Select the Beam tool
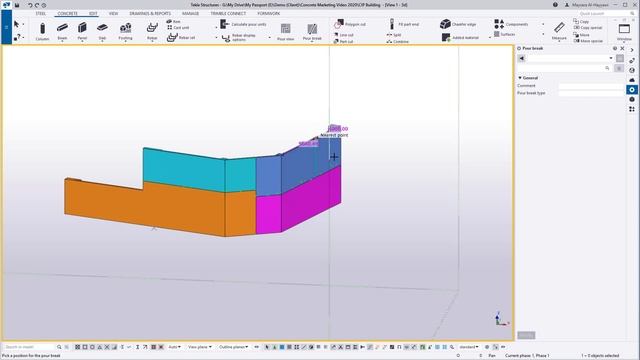The image size is (640, 360). click(62, 31)
